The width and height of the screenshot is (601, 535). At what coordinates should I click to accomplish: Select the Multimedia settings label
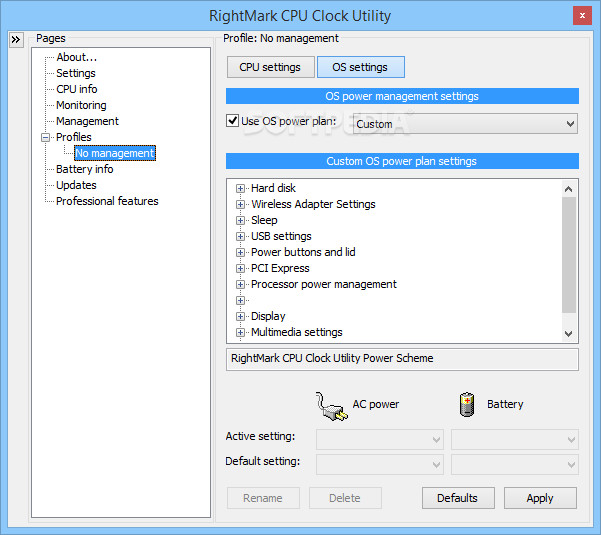click(297, 332)
